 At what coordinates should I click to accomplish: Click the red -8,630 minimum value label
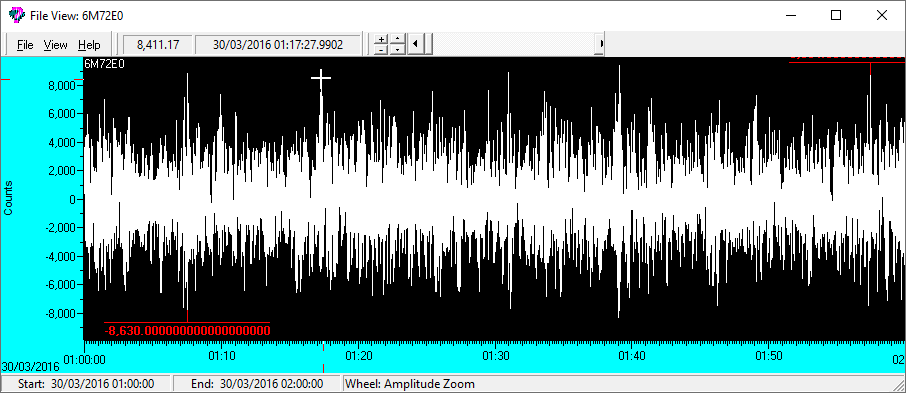coord(187,331)
